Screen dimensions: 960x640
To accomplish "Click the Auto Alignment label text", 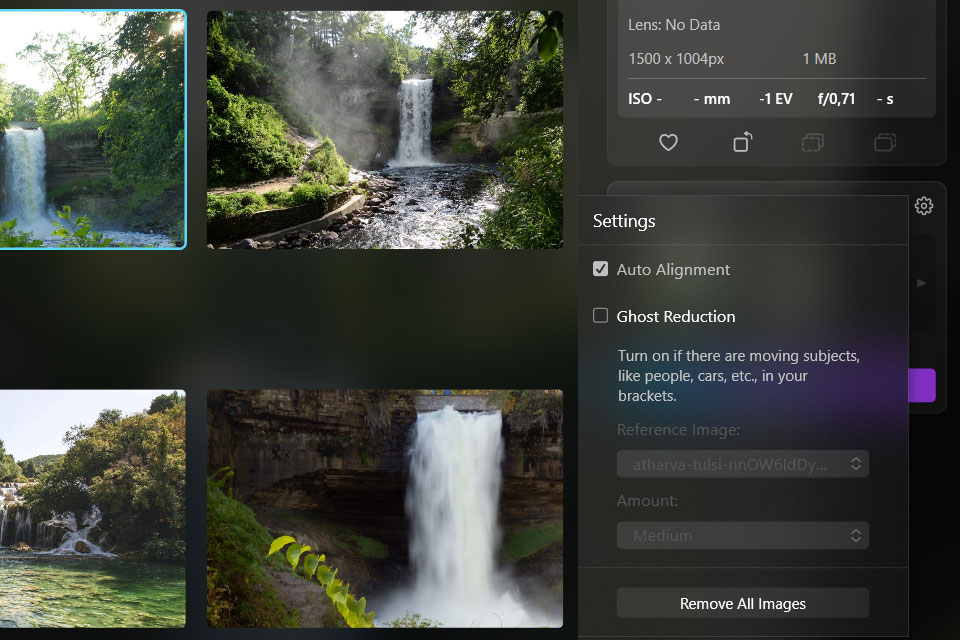I will tap(673, 270).
